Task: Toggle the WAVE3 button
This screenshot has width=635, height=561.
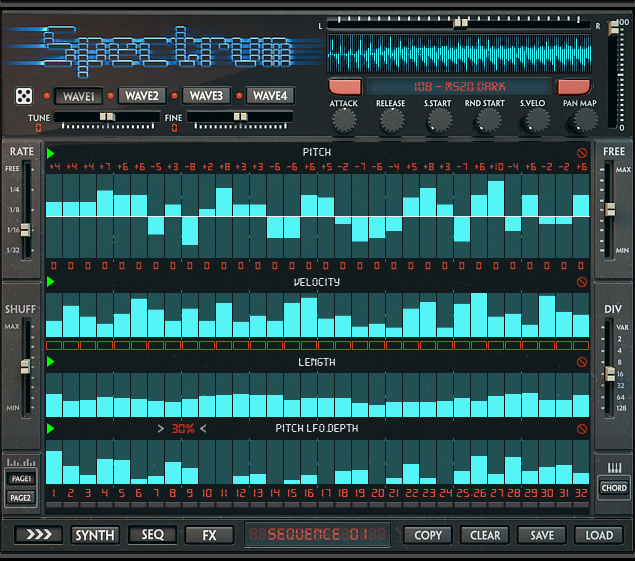Action: tap(206, 96)
